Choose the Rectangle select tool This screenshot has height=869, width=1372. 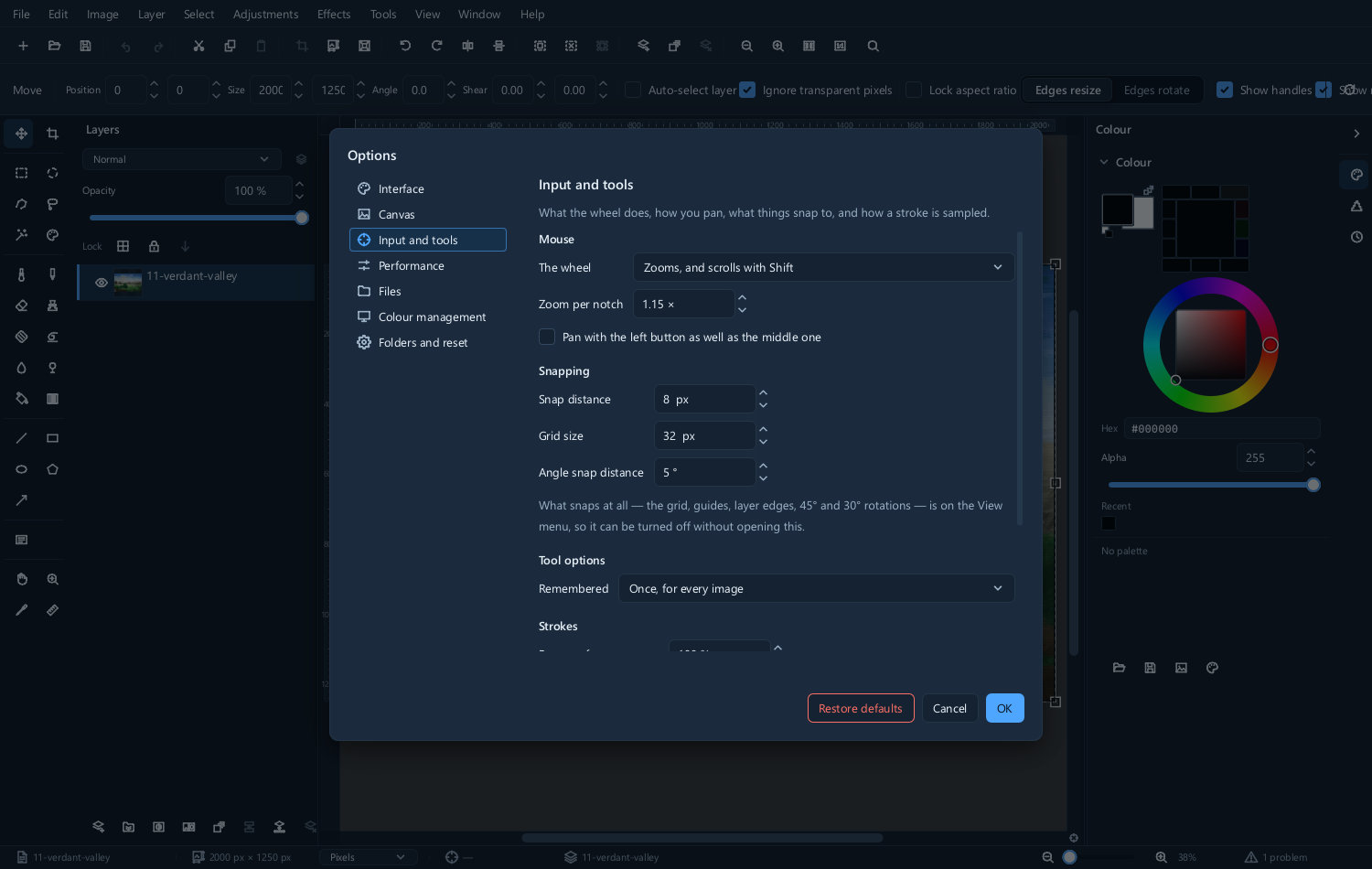pyautogui.click(x=21, y=173)
